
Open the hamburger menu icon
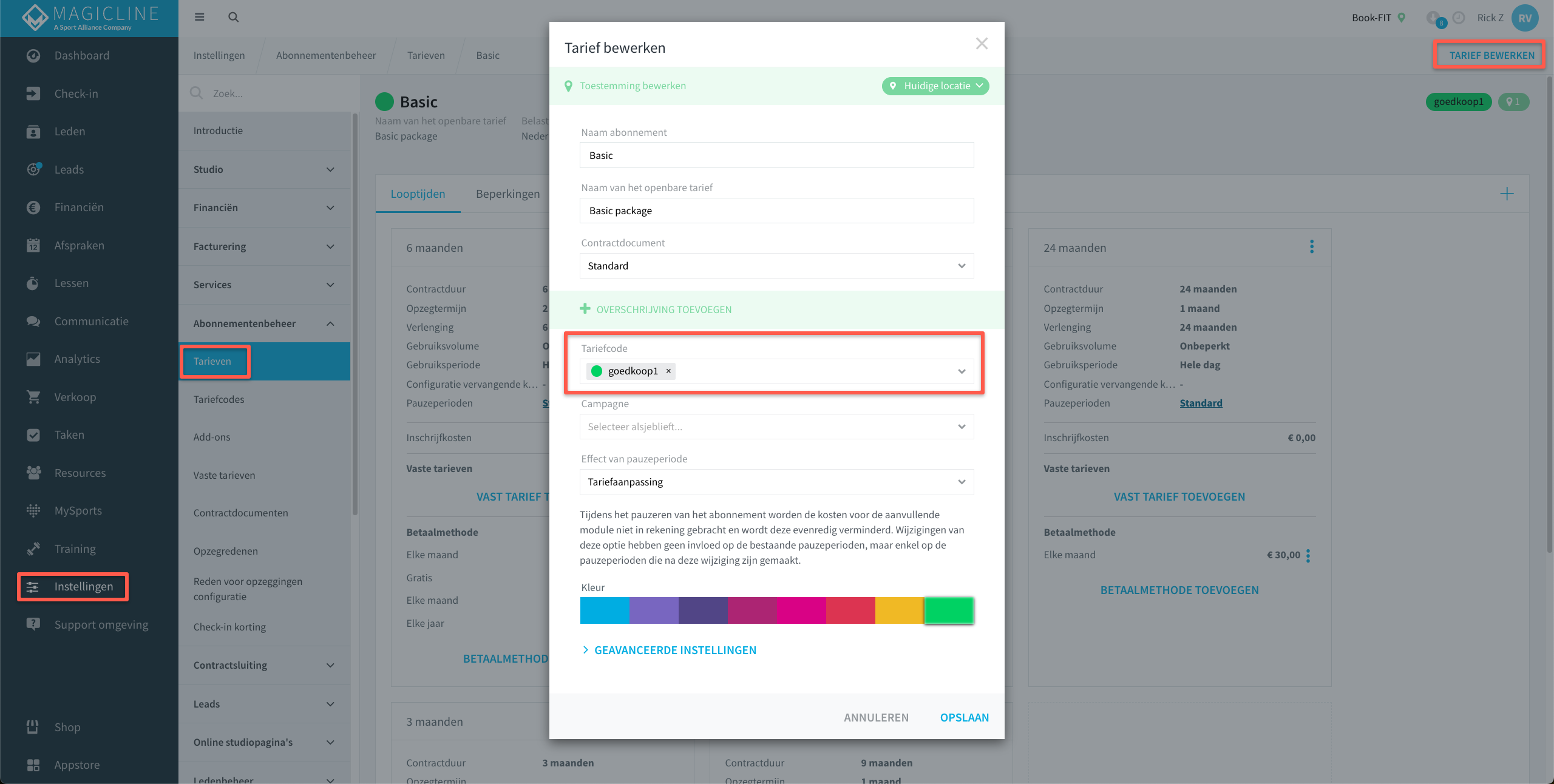[199, 17]
